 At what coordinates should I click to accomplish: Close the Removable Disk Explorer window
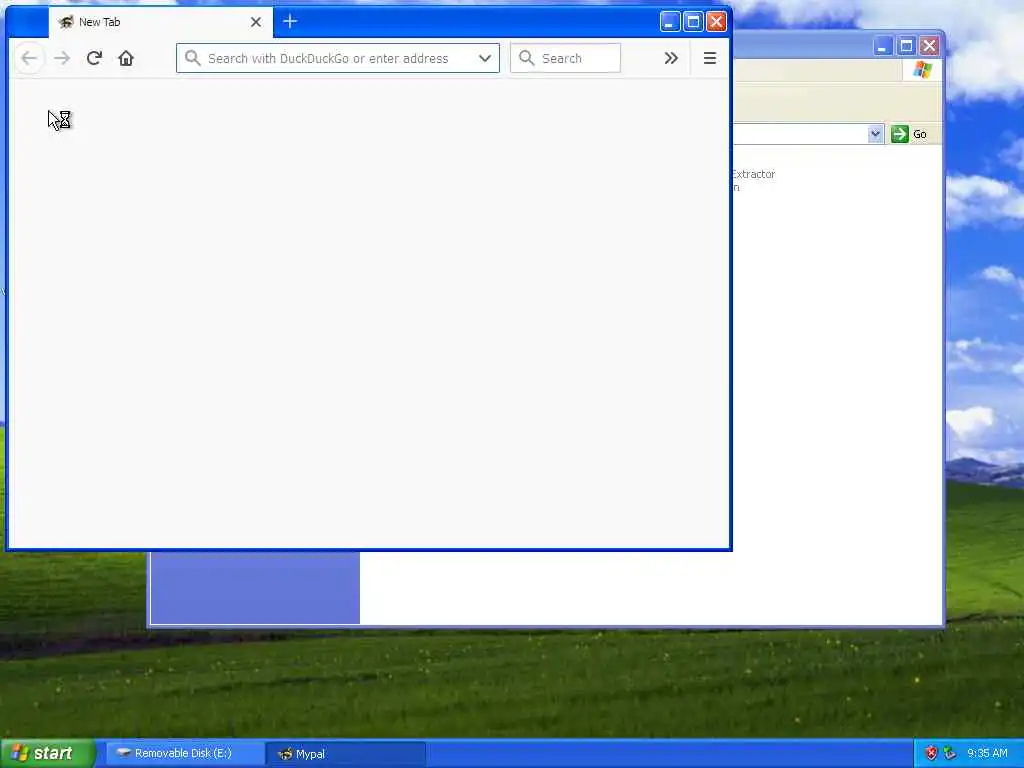pos(929,46)
